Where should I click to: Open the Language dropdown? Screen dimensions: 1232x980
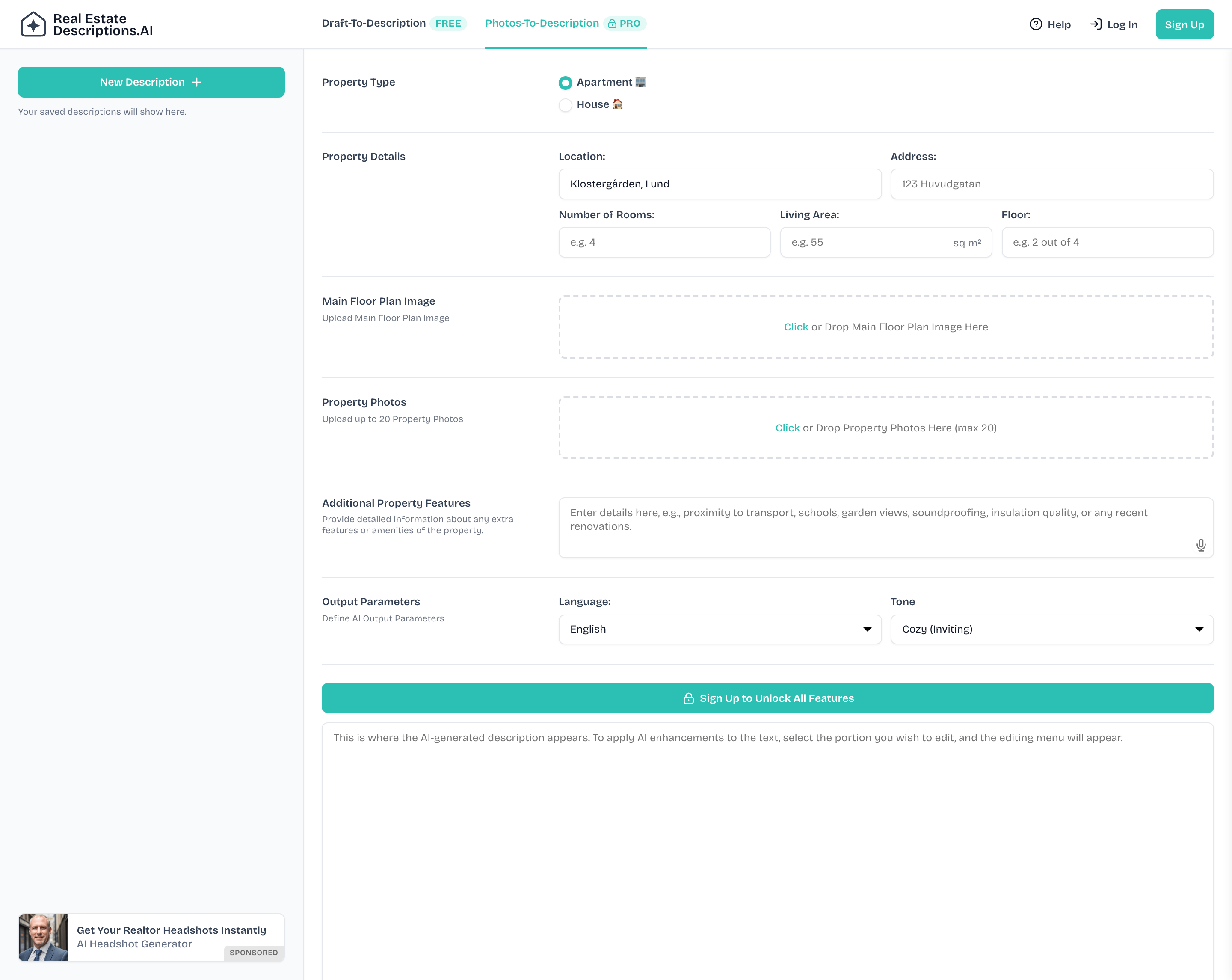(x=720, y=629)
